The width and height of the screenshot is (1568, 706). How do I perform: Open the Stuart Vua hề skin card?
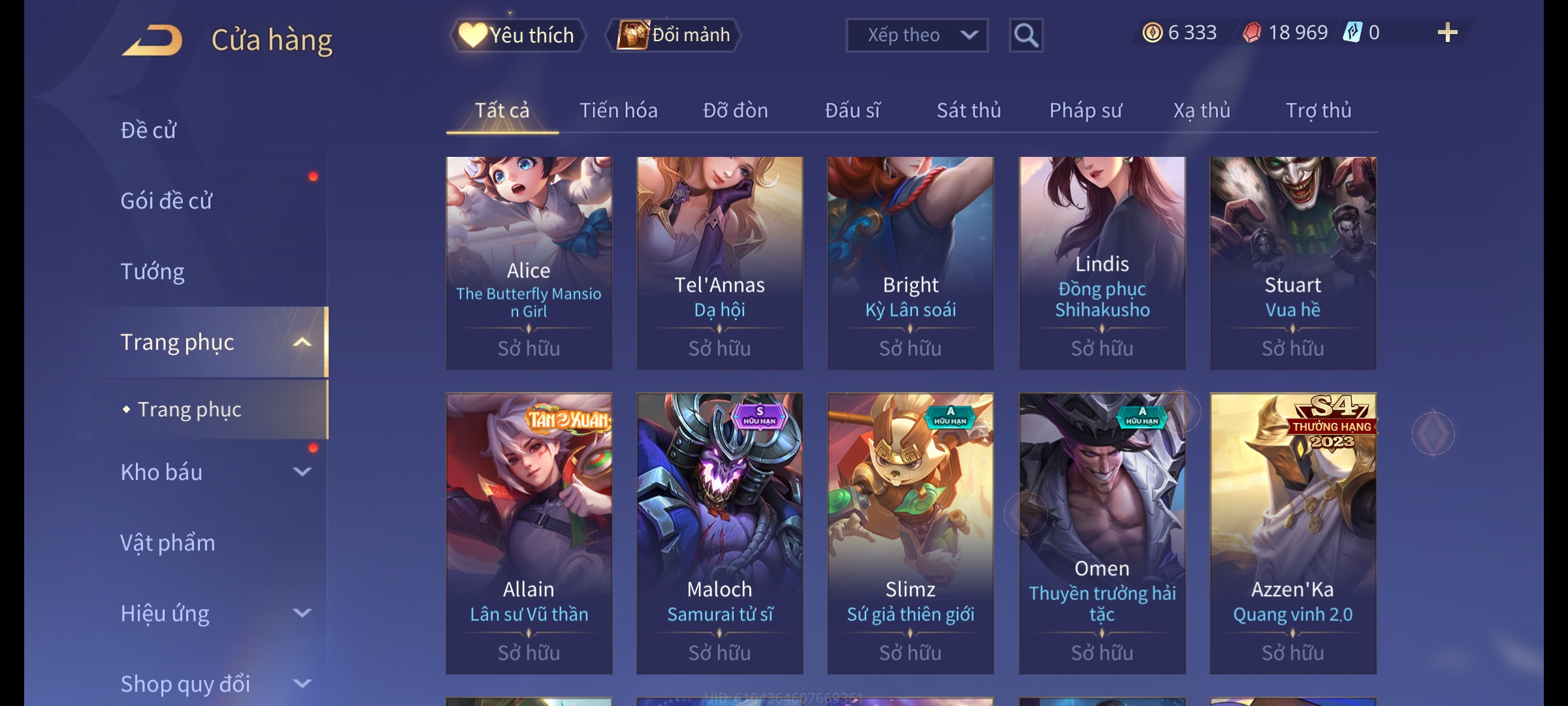coord(1293,263)
